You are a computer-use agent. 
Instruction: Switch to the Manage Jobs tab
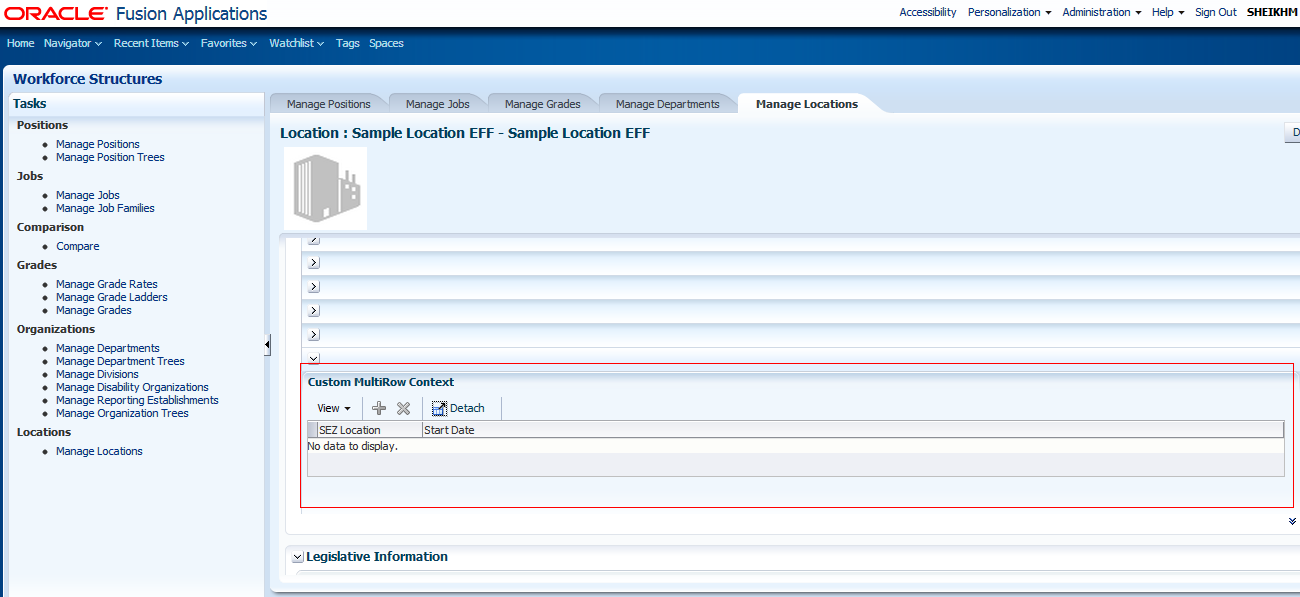coord(437,103)
